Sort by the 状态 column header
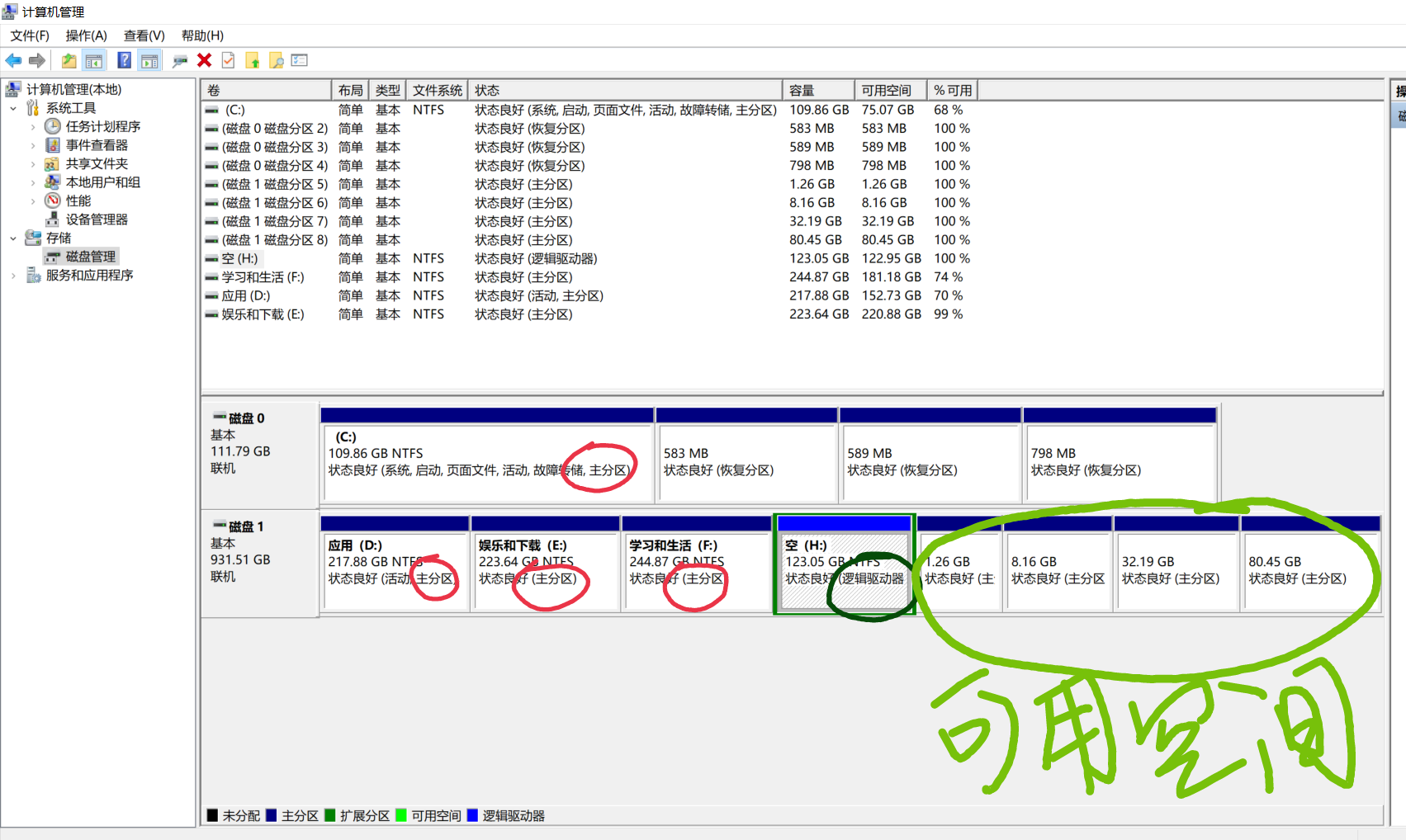Image resolution: width=1406 pixels, height=840 pixels. coord(625,90)
